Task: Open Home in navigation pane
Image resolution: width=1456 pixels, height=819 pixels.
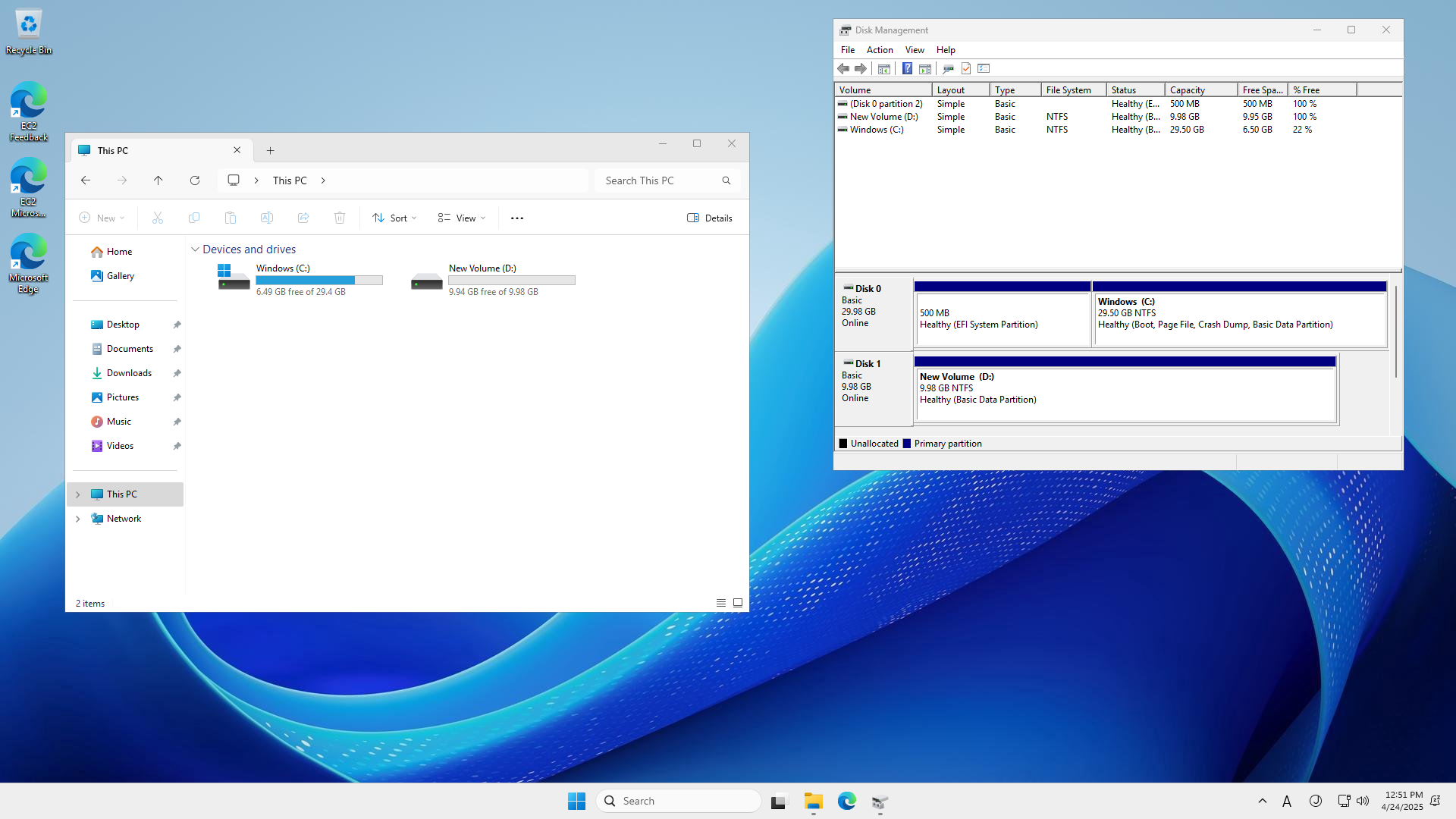Action: [125, 252]
